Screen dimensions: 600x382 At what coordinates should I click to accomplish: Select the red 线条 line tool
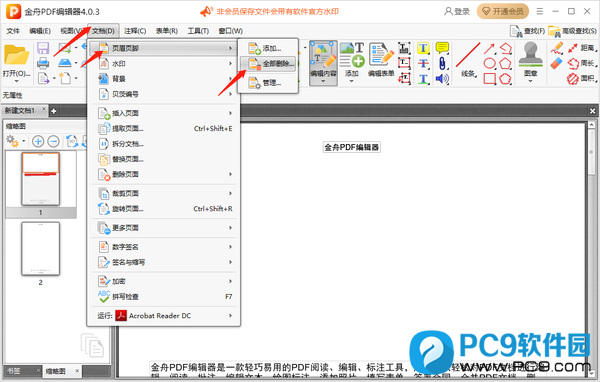click(468, 56)
